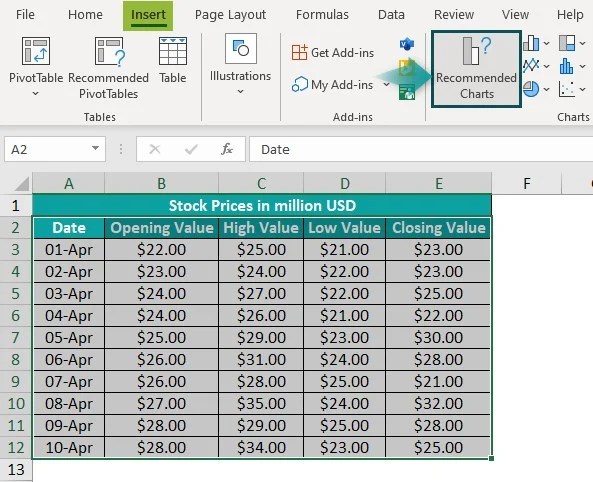Select column D header
The height and width of the screenshot is (482, 593).
[x=345, y=183]
